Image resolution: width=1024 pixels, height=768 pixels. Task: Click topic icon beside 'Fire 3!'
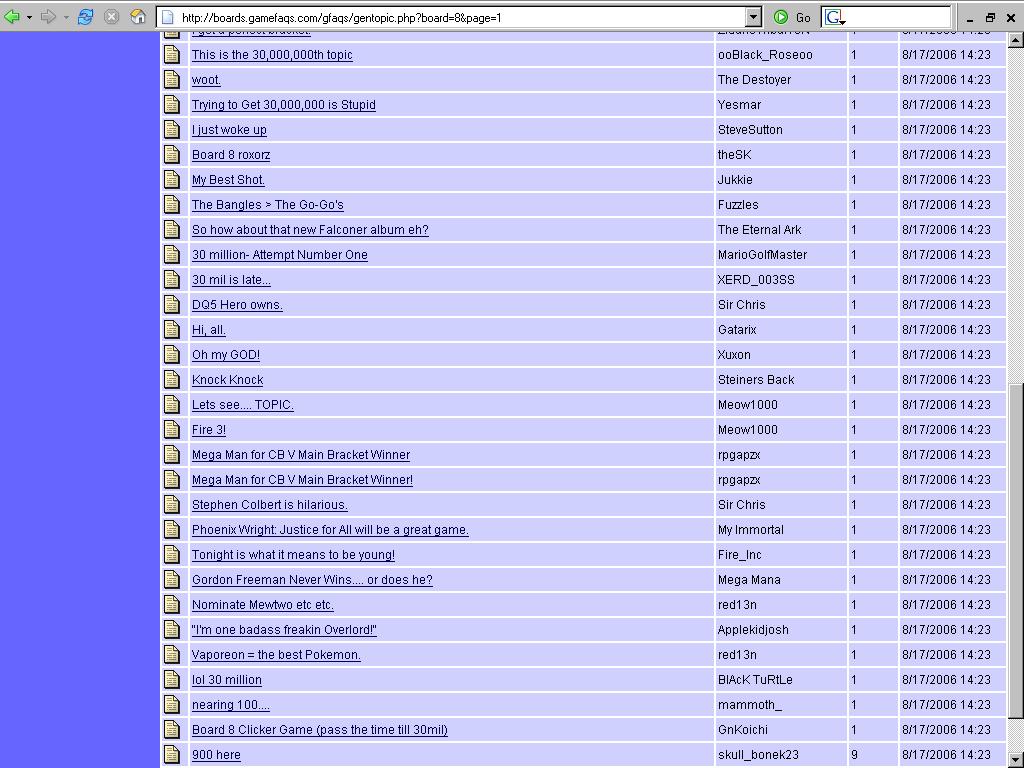coord(172,430)
